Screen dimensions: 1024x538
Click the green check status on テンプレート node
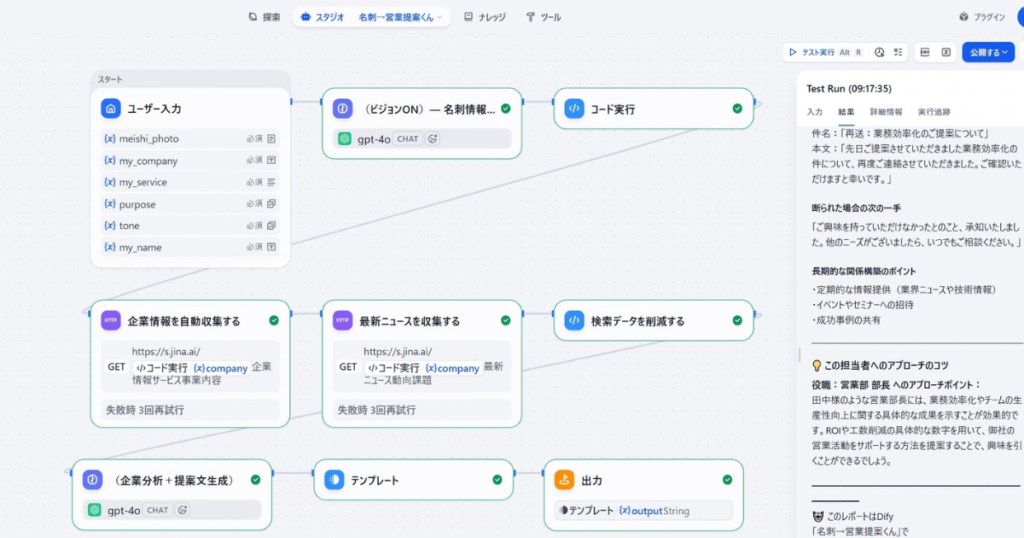(x=497, y=480)
